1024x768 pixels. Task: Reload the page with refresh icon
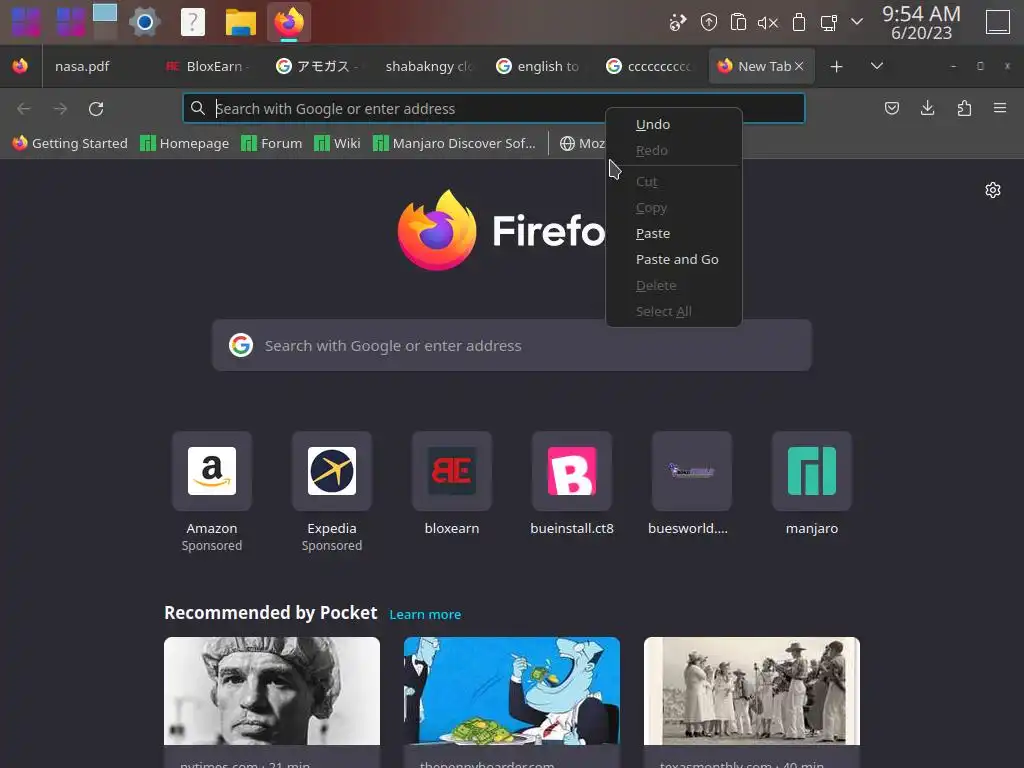[x=96, y=108]
